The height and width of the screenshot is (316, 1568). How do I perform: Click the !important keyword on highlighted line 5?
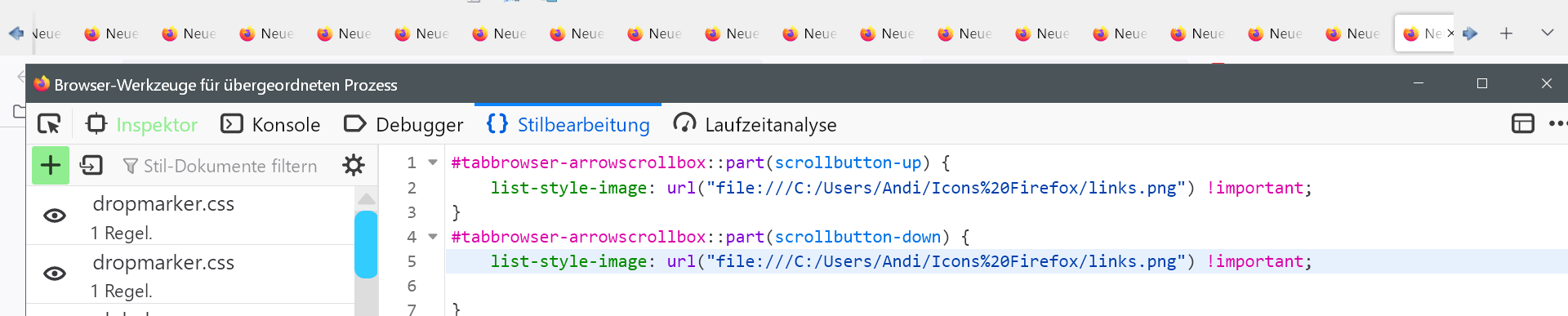(1255, 261)
